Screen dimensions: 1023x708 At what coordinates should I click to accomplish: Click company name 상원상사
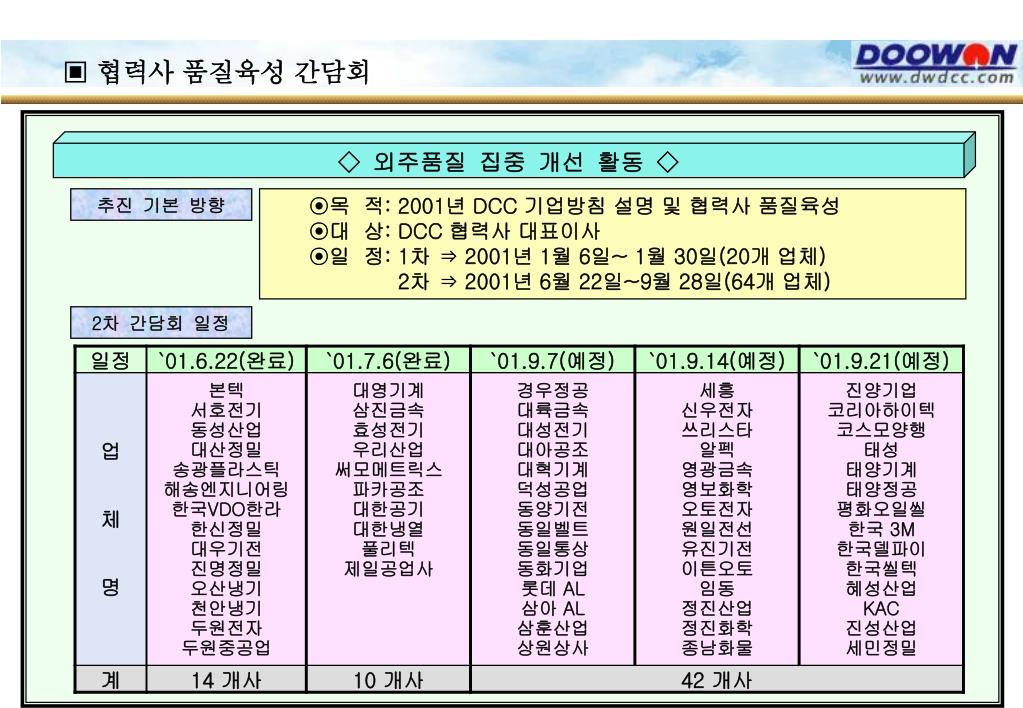553,647
